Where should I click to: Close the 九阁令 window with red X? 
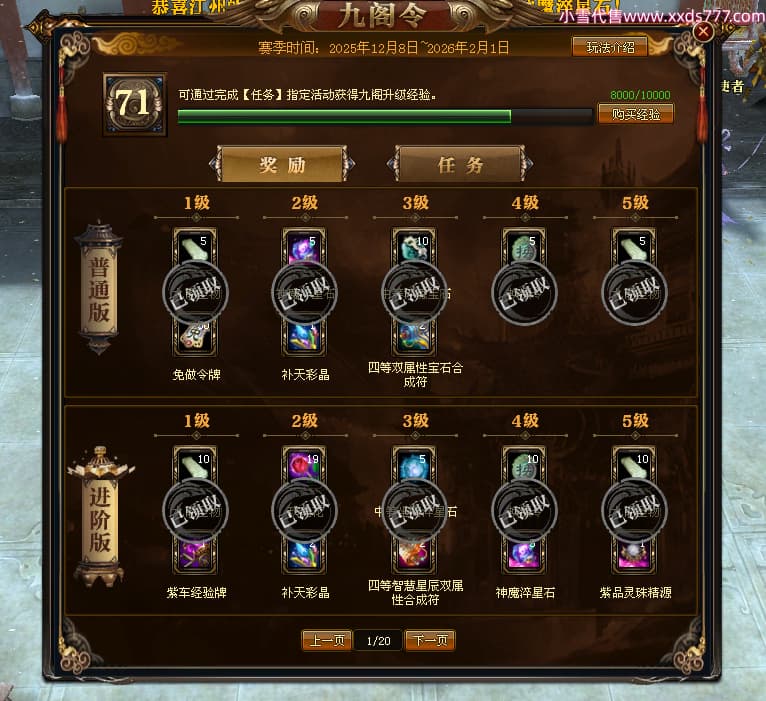[x=703, y=32]
